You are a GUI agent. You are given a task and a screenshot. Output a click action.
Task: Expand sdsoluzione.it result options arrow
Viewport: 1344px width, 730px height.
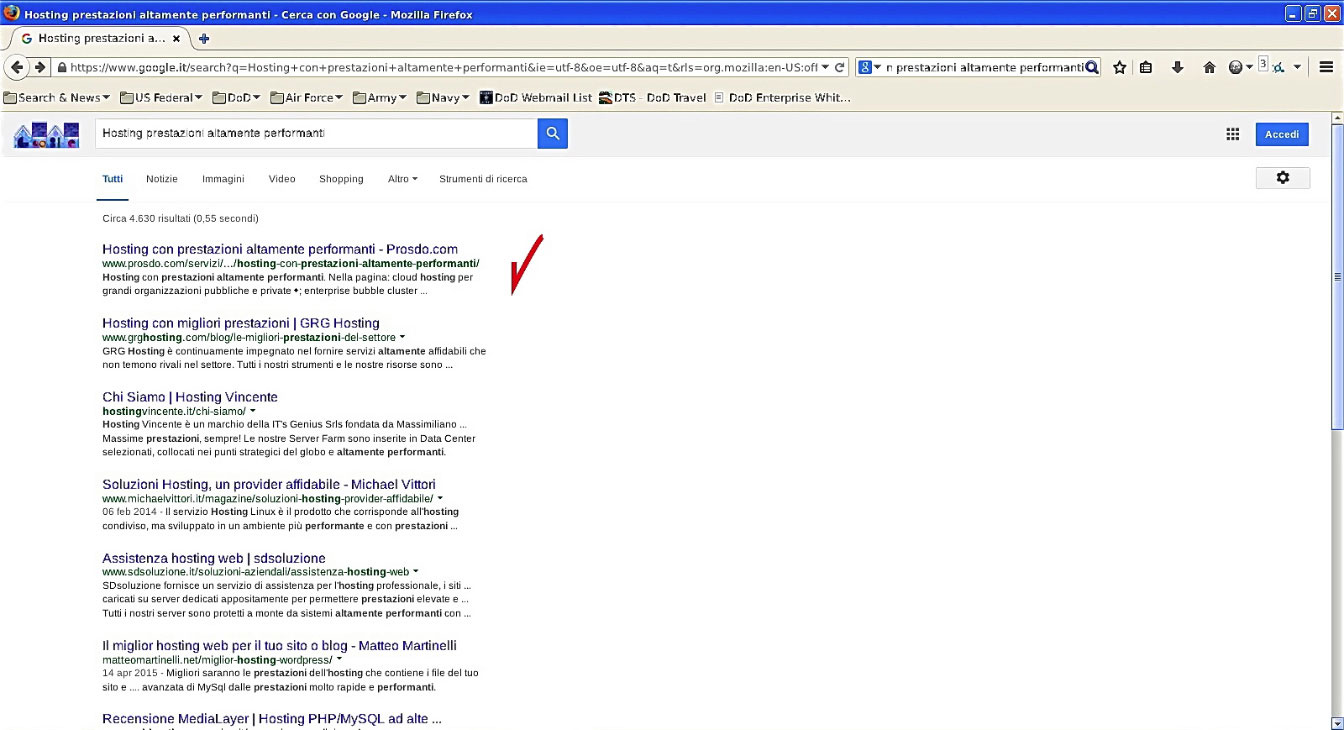pyautogui.click(x=416, y=572)
